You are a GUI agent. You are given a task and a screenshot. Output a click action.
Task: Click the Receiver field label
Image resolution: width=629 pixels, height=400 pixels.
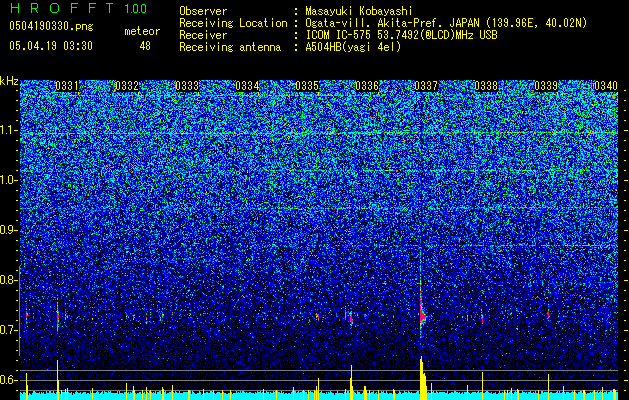click(x=203, y=35)
